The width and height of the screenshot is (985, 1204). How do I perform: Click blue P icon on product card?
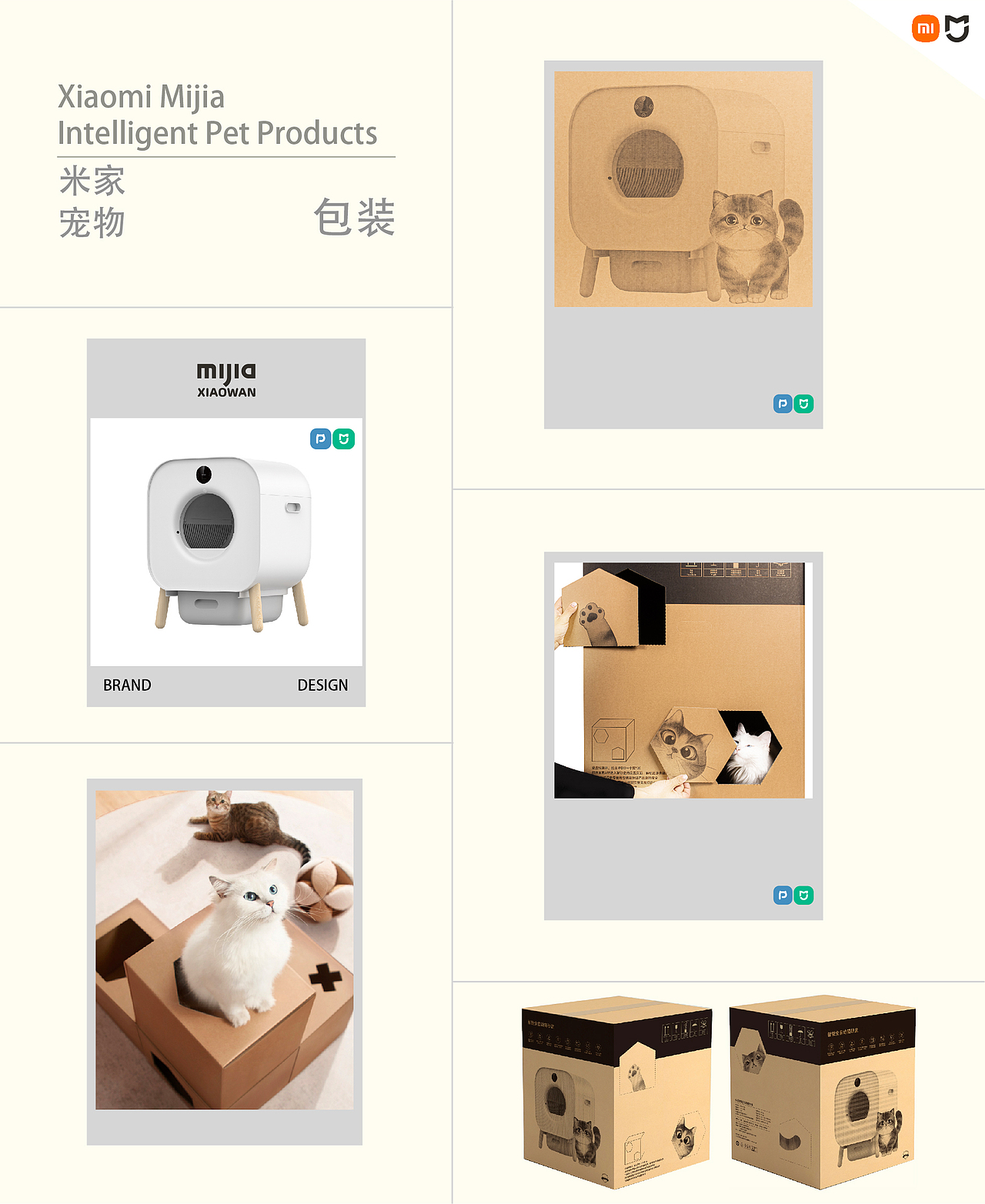pyautogui.click(x=321, y=439)
